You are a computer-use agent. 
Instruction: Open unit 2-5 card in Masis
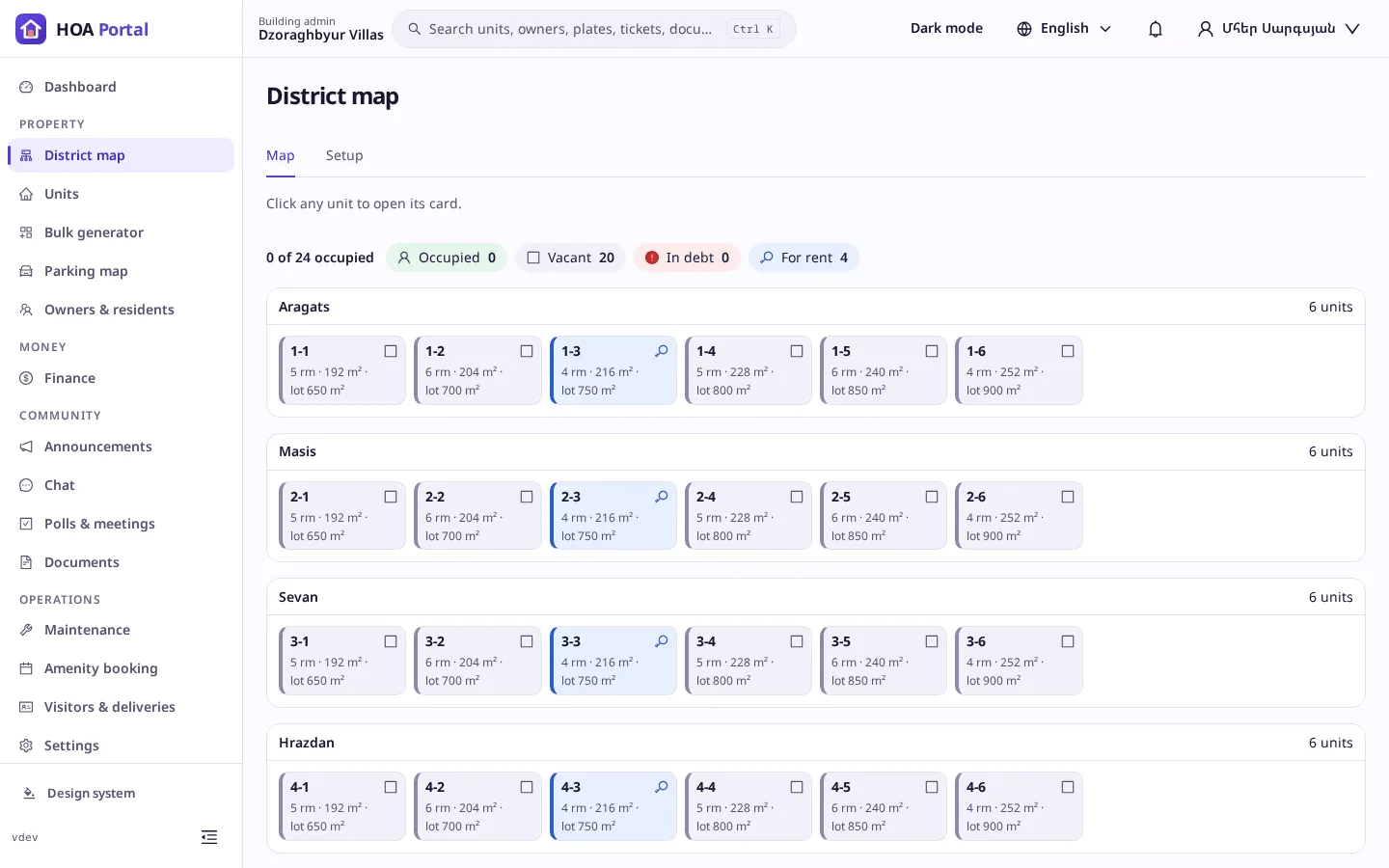884,516
